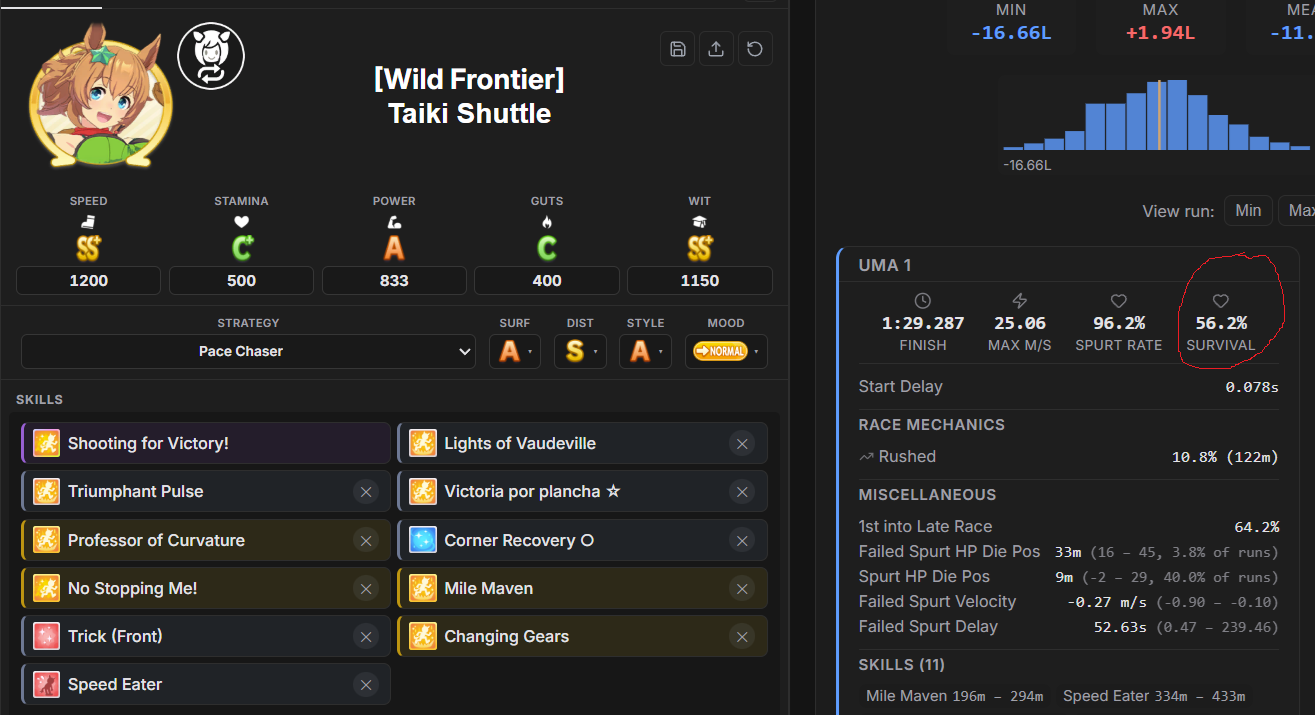Screen dimensions: 1315x715
Task: View the Min run
Action: [x=1248, y=210]
